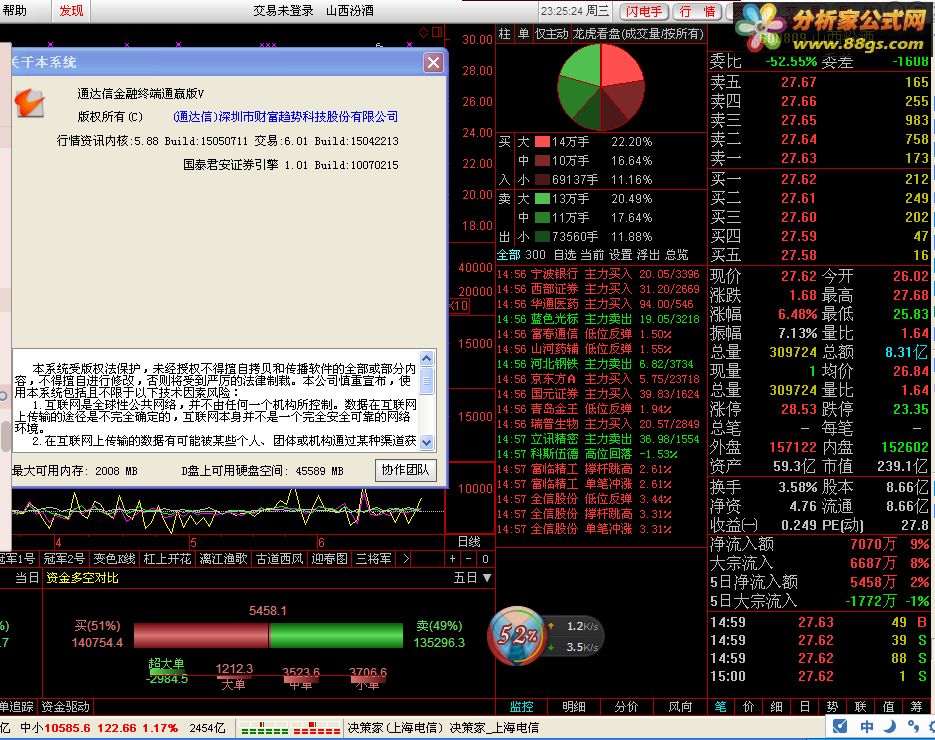This screenshot has height=740, width=935.
Task: Select the 势 tab
Action: pyautogui.click(x=832, y=707)
